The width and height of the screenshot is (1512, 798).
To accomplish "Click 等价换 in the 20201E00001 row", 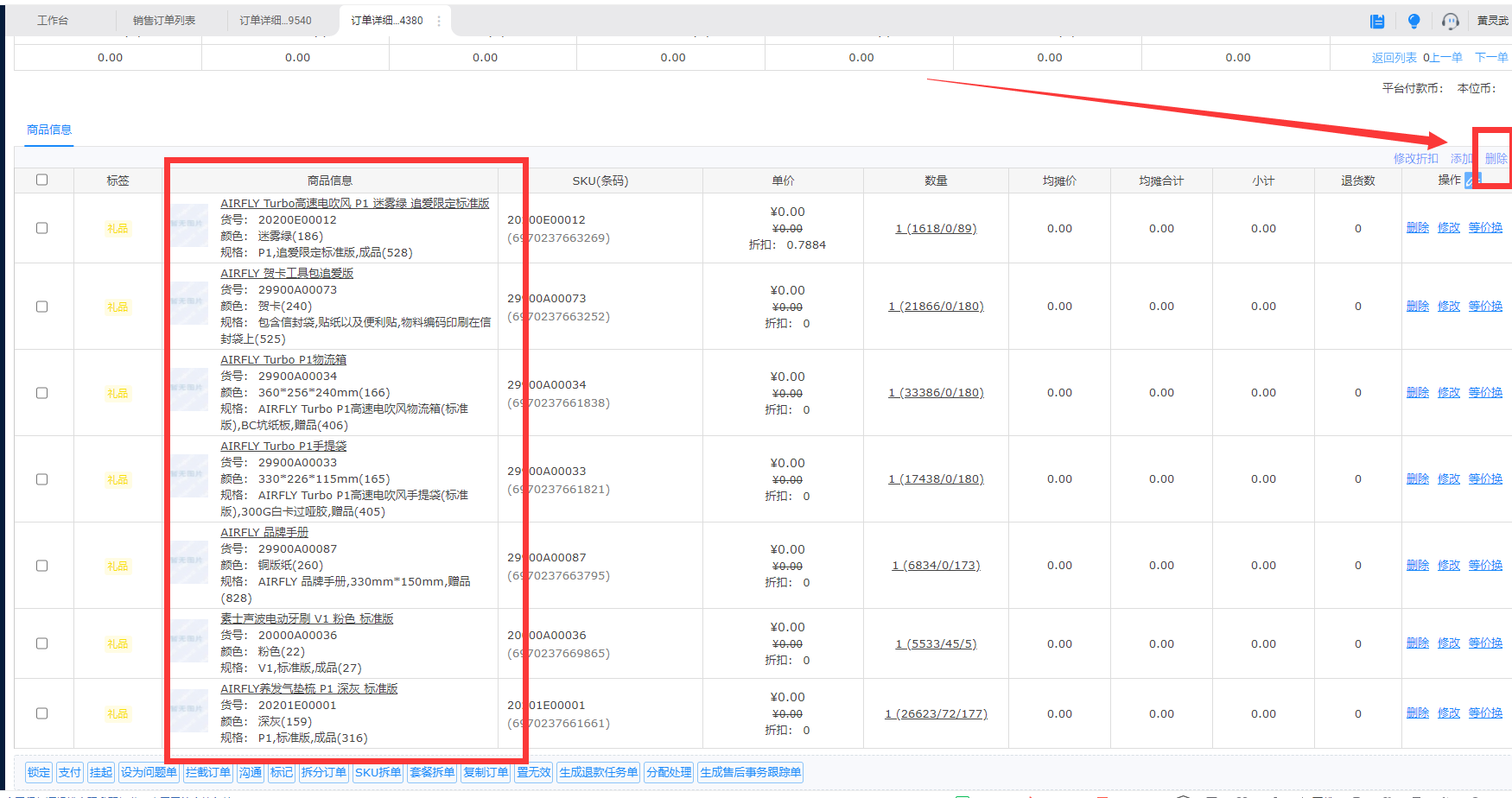I will (x=1485, y=713).
